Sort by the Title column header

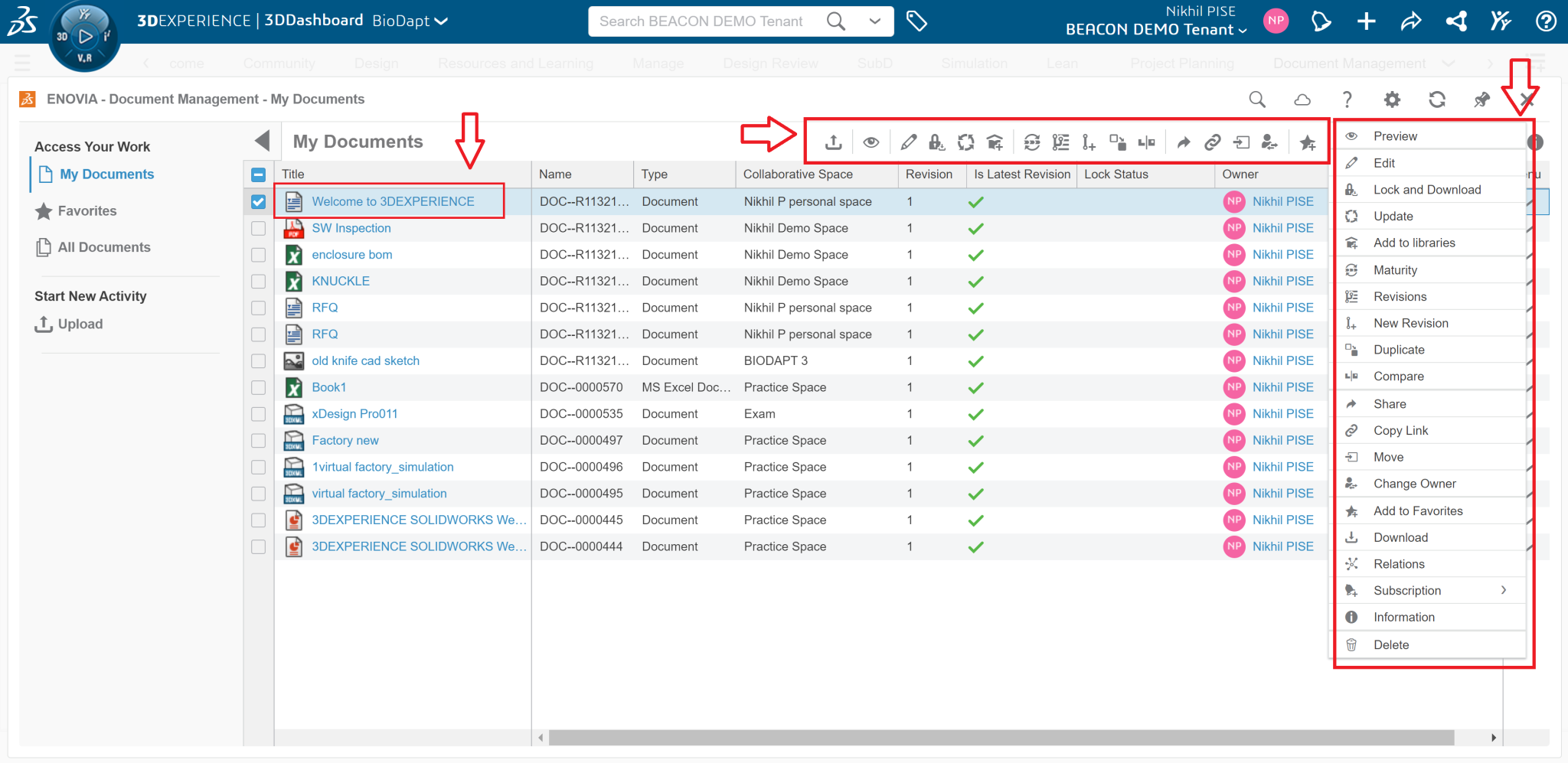[x=292, y=174]
